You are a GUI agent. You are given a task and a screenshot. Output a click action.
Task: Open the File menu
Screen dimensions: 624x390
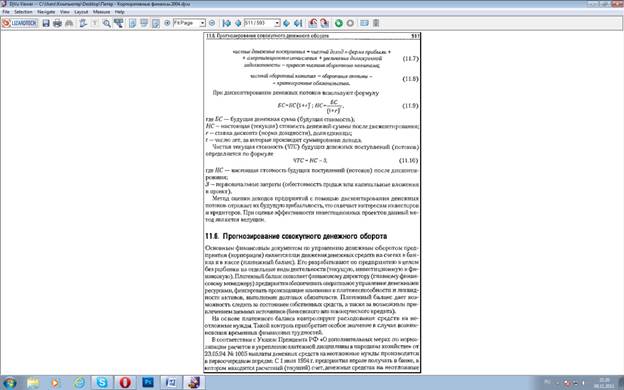(x=6, y=12)
